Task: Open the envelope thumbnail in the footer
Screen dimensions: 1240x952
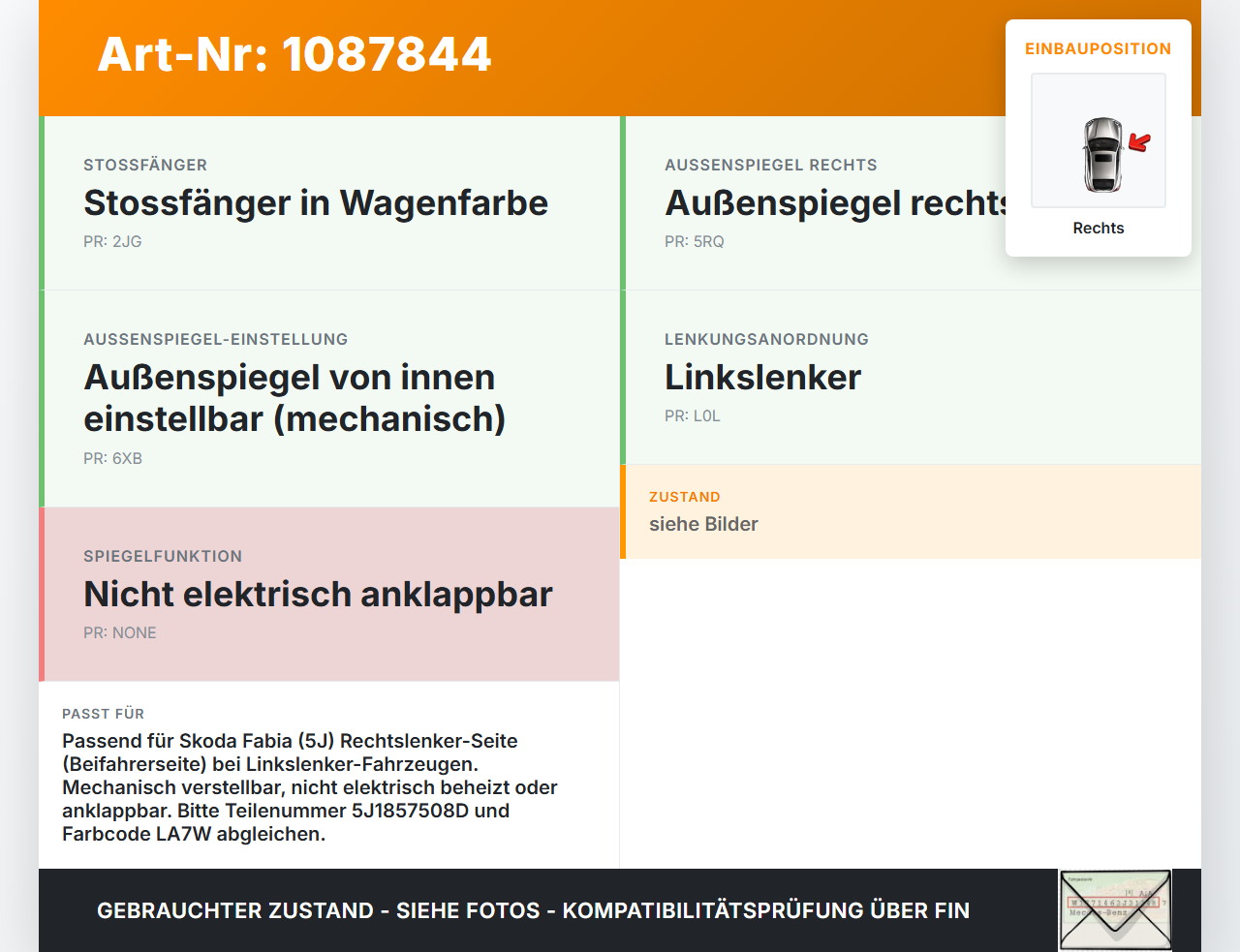Action: coord(1115,910)
